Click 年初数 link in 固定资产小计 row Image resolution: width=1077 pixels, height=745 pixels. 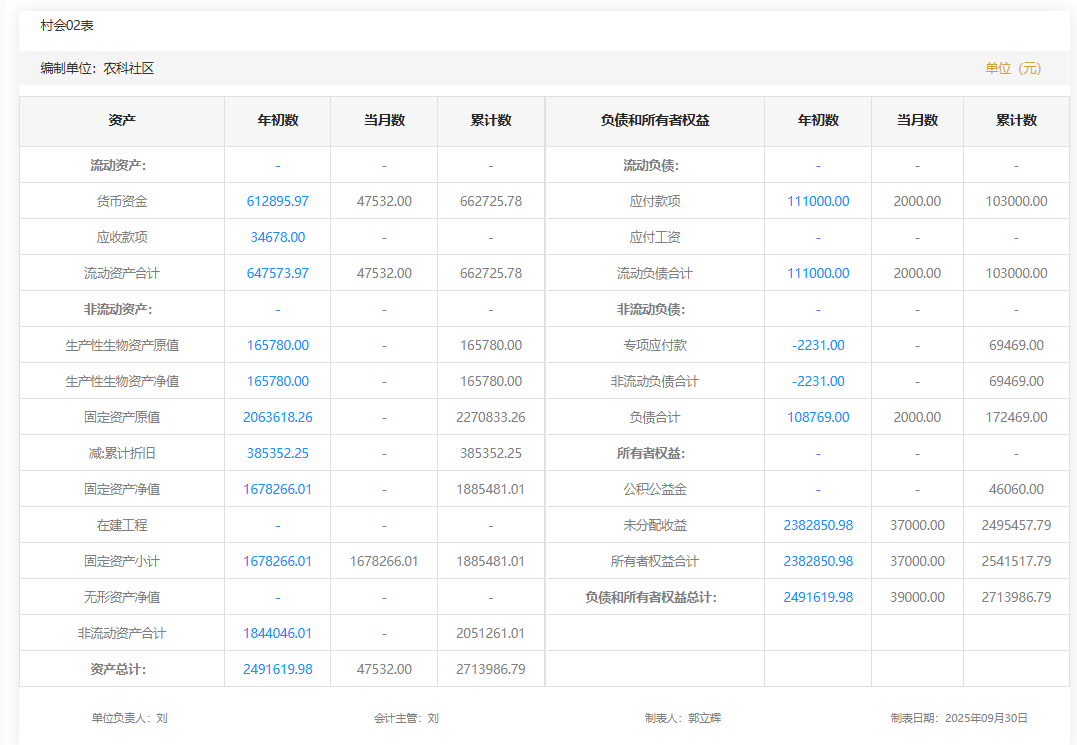coord(277,561)
